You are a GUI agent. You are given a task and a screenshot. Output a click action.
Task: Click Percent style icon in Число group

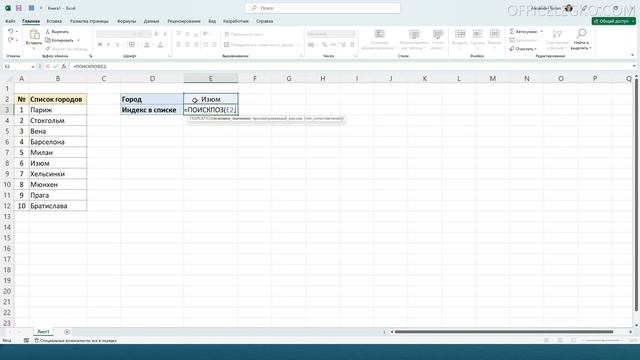click(324, 44)
